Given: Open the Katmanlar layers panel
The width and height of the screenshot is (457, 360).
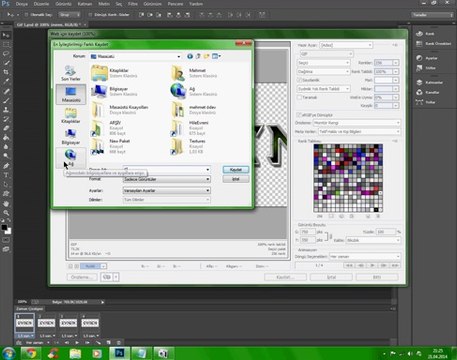Looking at the screenshot, I should pyautogui.click(x=419, y=82).
